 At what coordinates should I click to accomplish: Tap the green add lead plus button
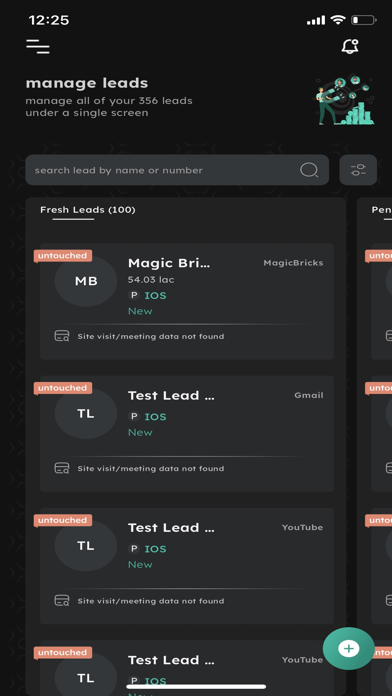(348, 649)
